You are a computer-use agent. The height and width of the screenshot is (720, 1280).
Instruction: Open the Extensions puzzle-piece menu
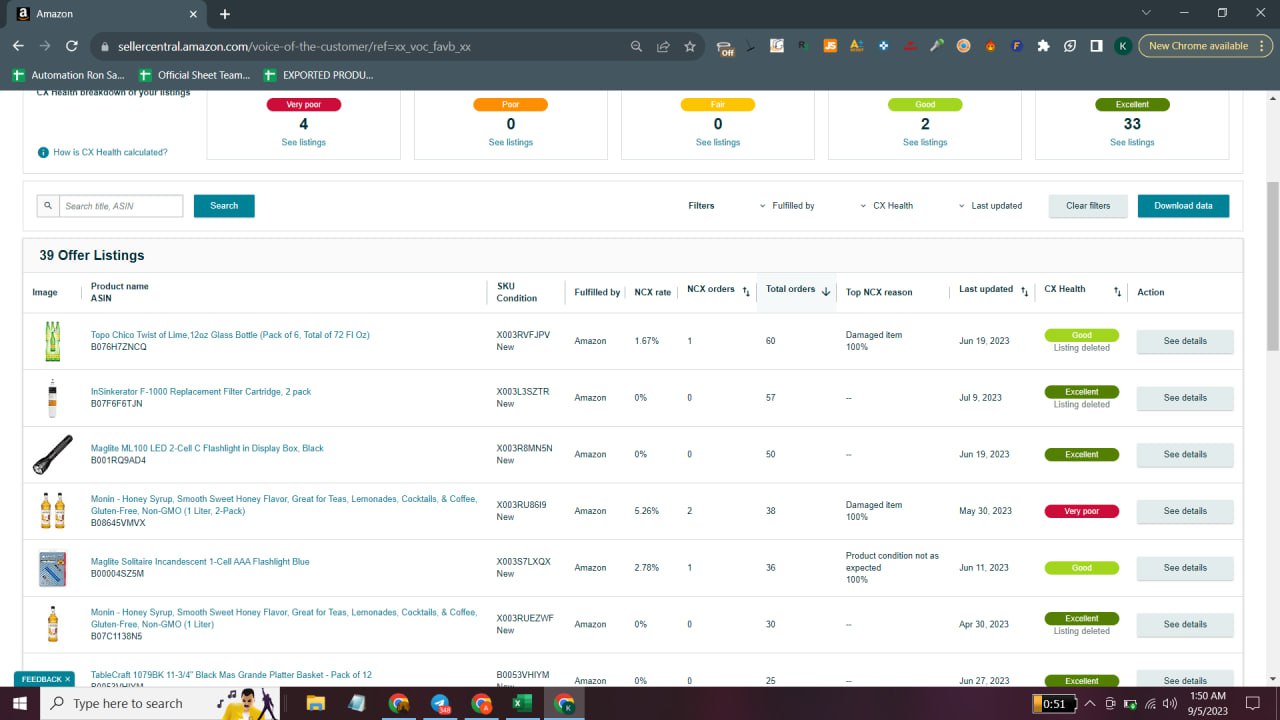(x=1044, y=46)
